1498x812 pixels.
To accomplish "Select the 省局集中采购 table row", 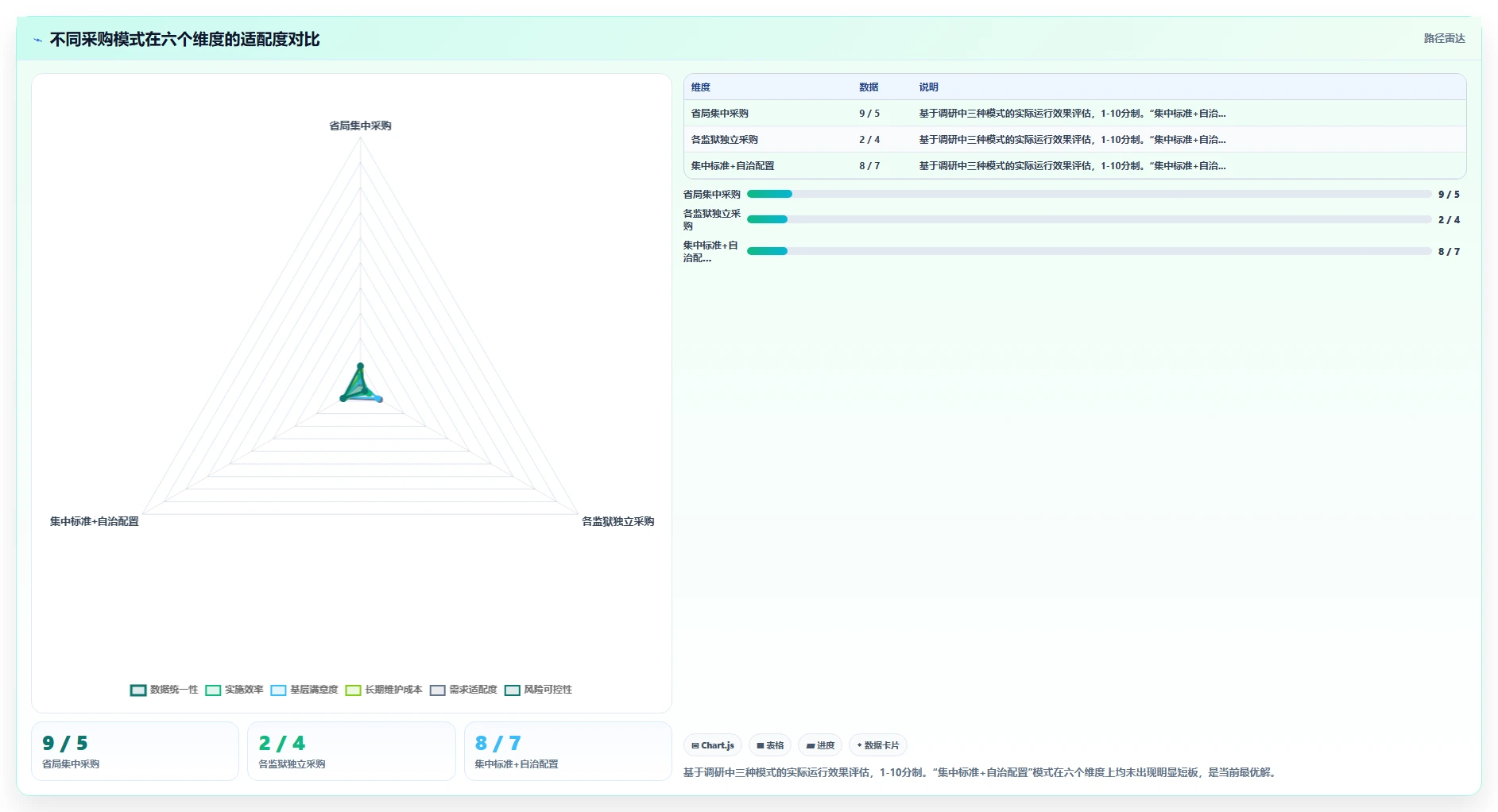I will point(1074,113).
